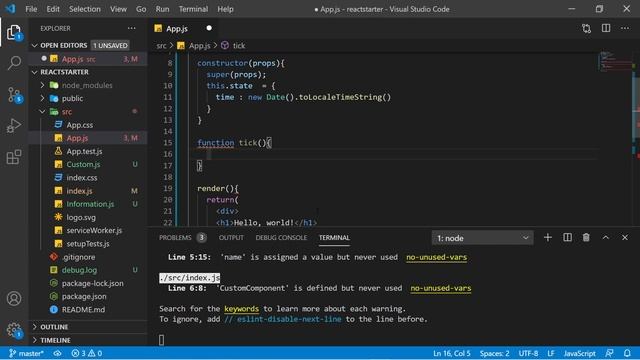Close the terminal panel
This screenshot has height=360, width=640.
click(x=625, y=238)
